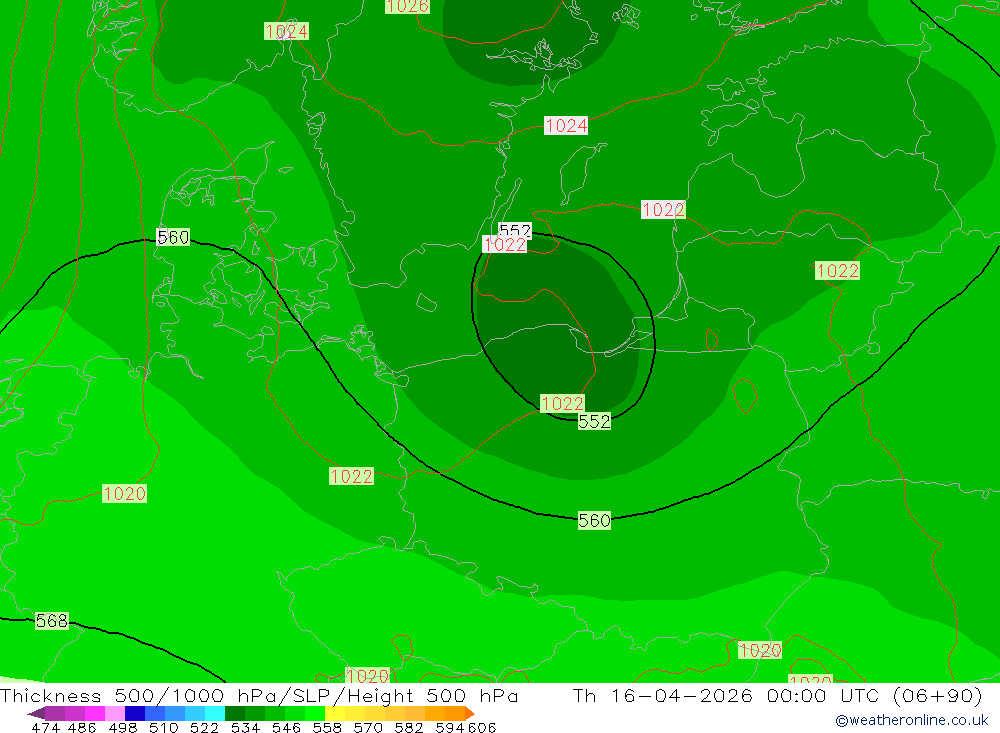Click the 546 legend value
This screenshot has width=1000, height=733.
(286, 727)
